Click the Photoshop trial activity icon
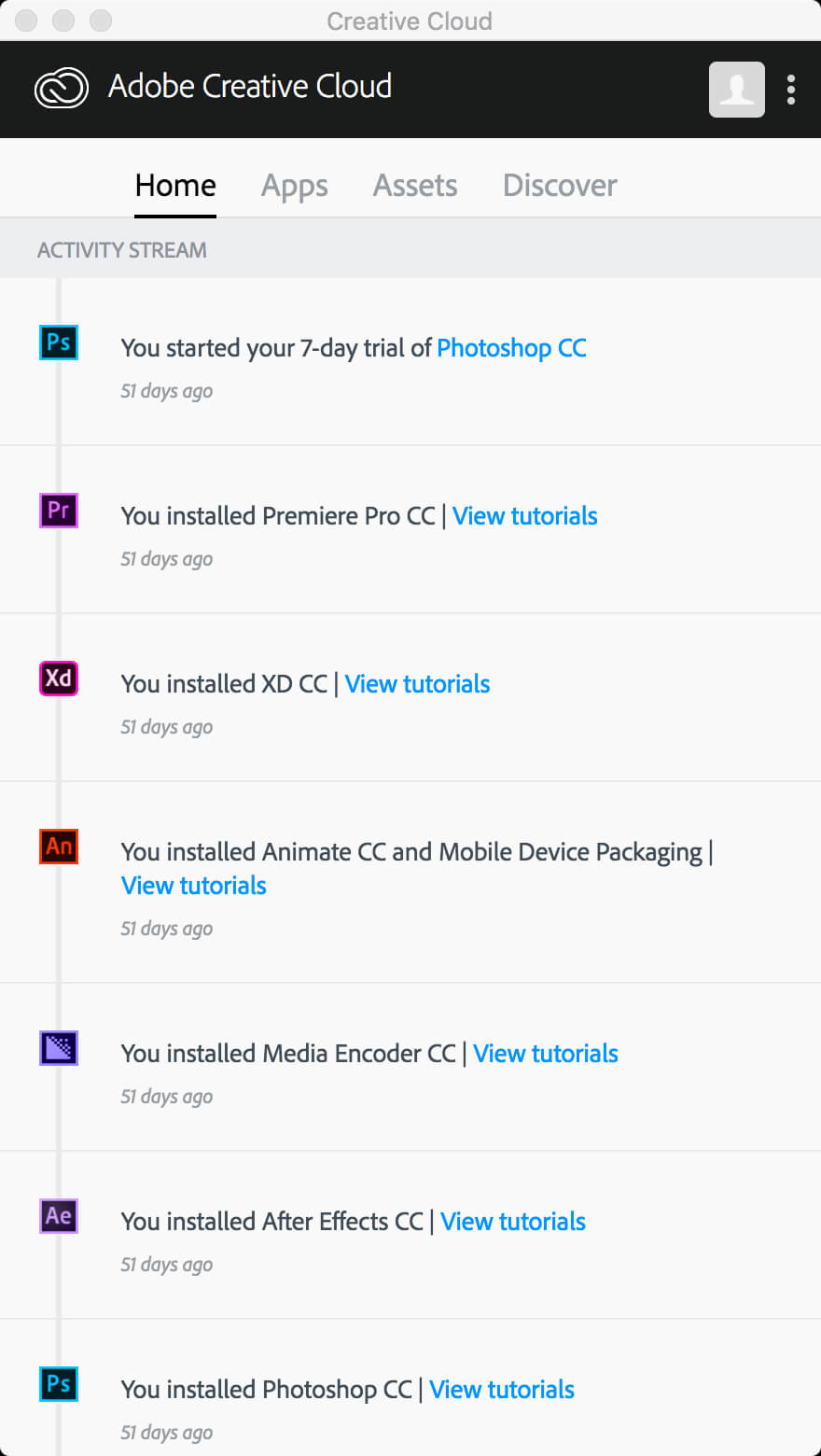 (x=59, y=343)
